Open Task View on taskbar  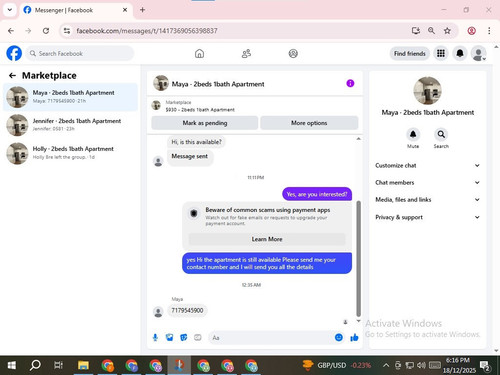click(x=58, y=365)
